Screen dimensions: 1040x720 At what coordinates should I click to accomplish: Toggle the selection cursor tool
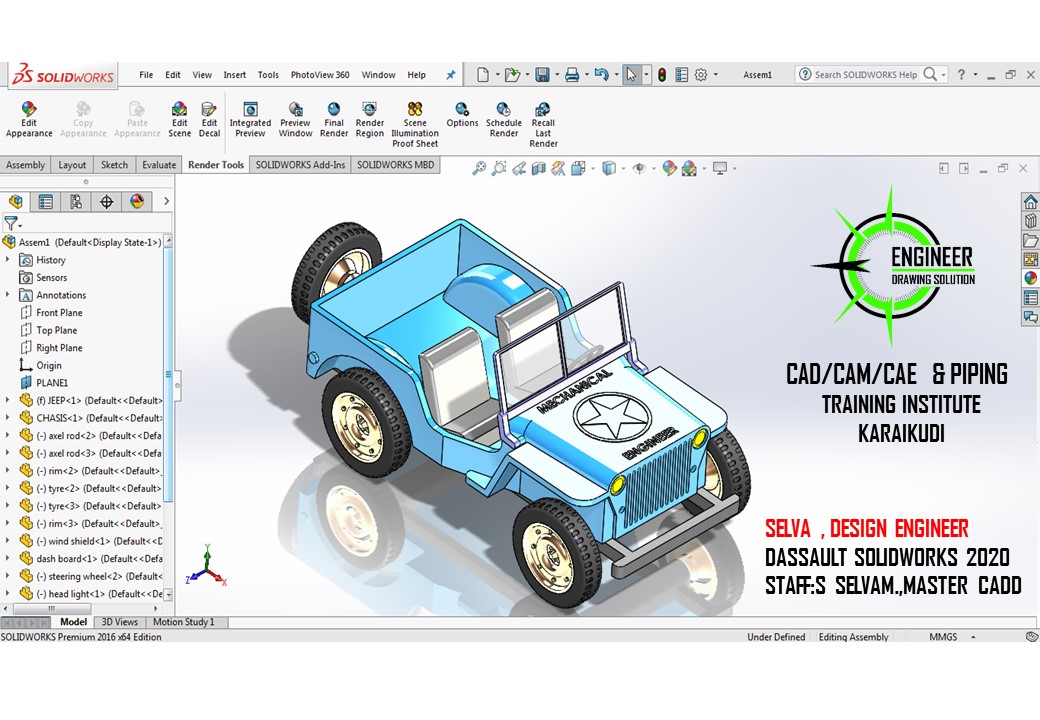(631, 75)
